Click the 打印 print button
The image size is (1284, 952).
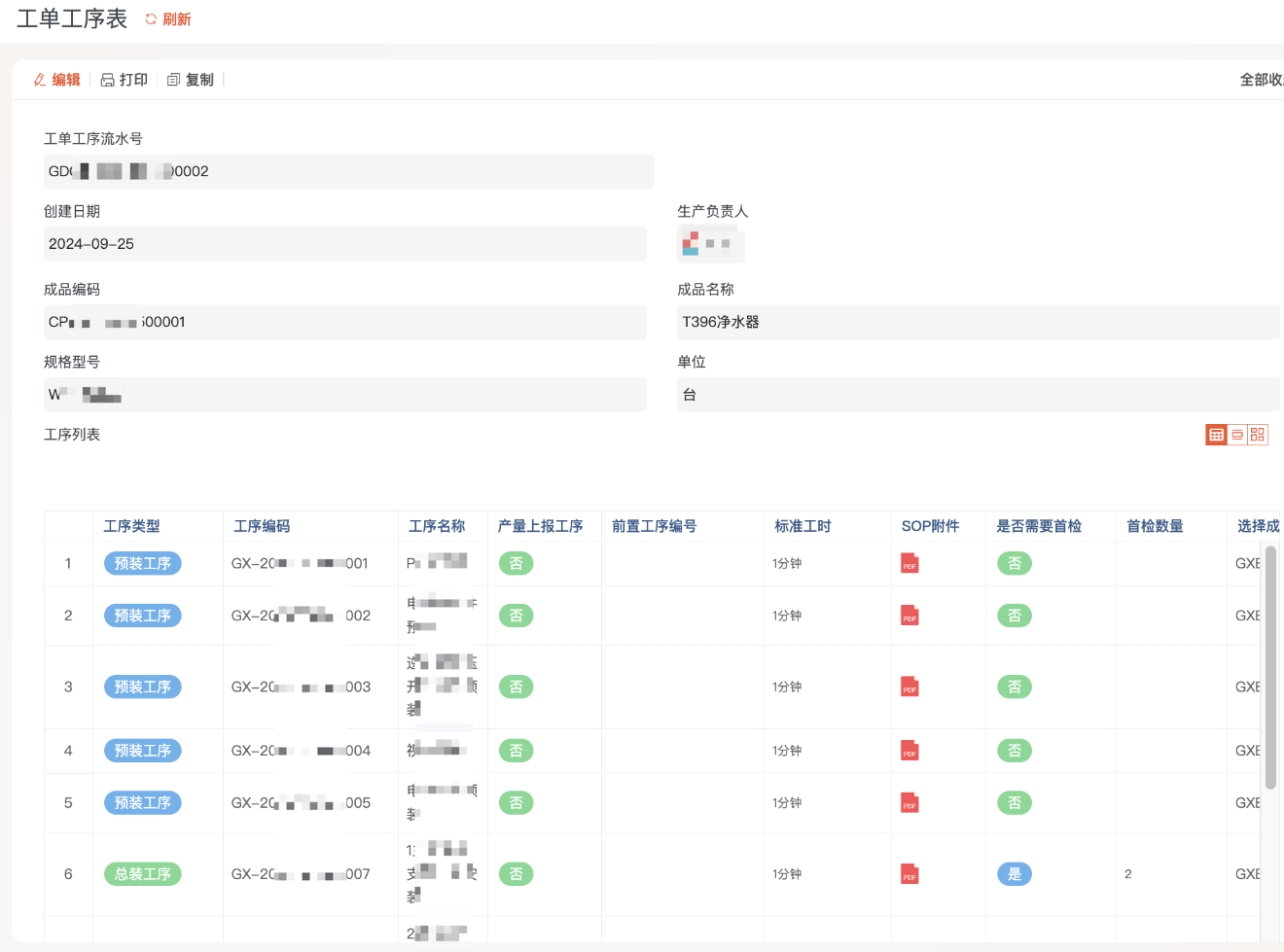pos(125,80)
